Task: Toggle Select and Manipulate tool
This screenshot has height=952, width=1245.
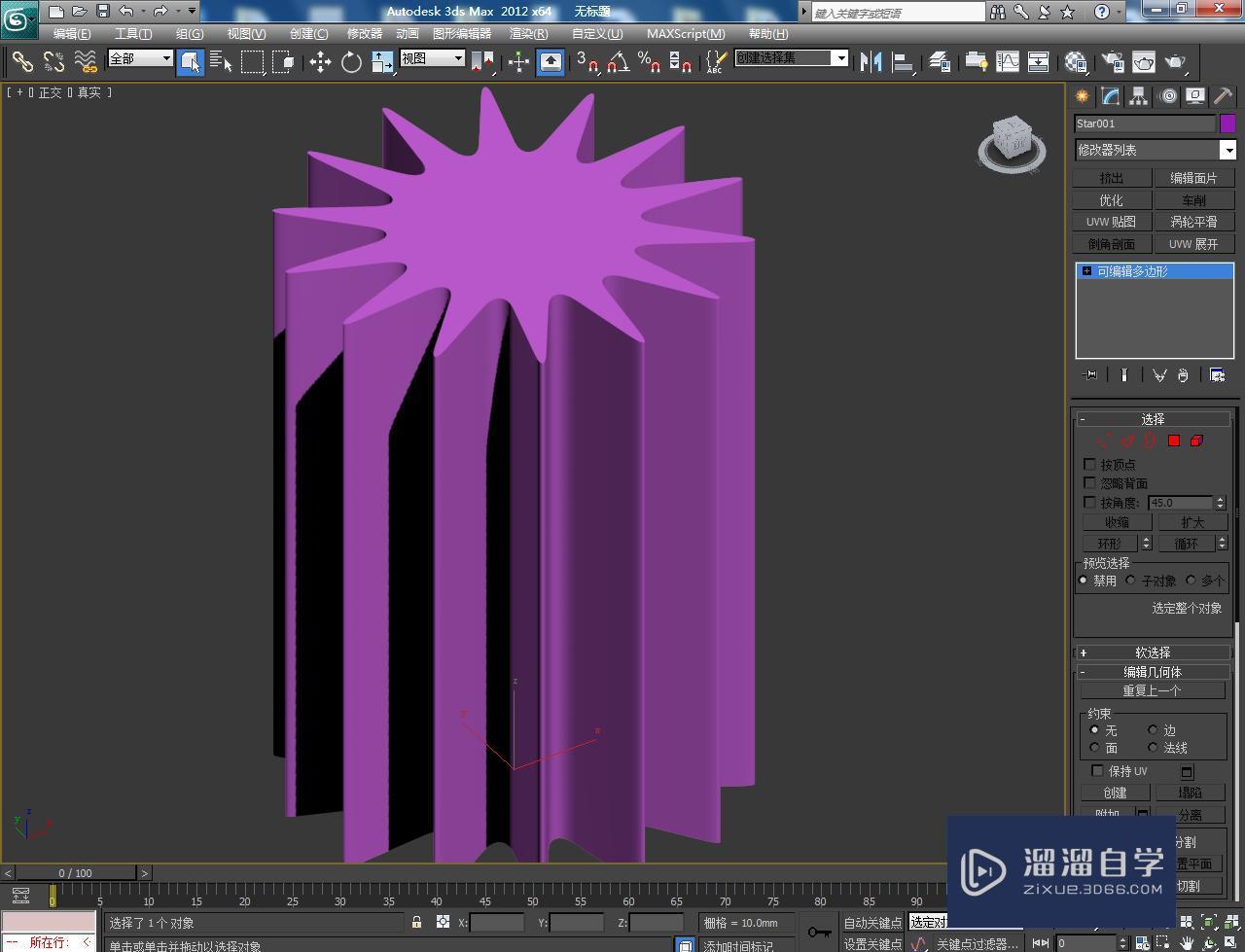Action: pyautogui.click(x=518, y=62)
